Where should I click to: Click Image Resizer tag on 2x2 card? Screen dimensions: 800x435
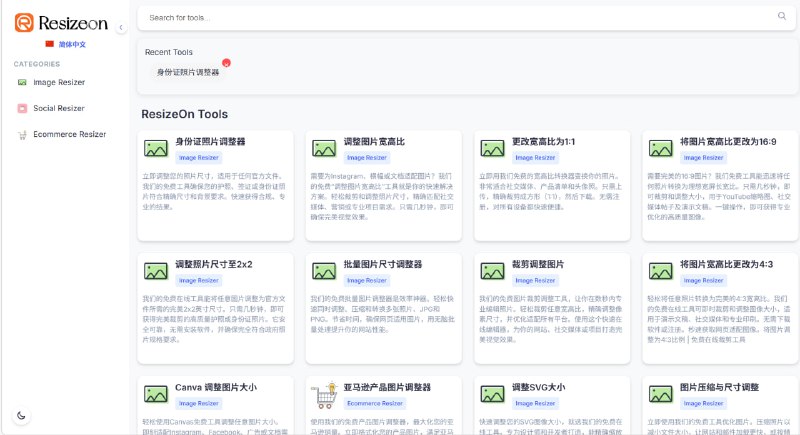point(198,280)
